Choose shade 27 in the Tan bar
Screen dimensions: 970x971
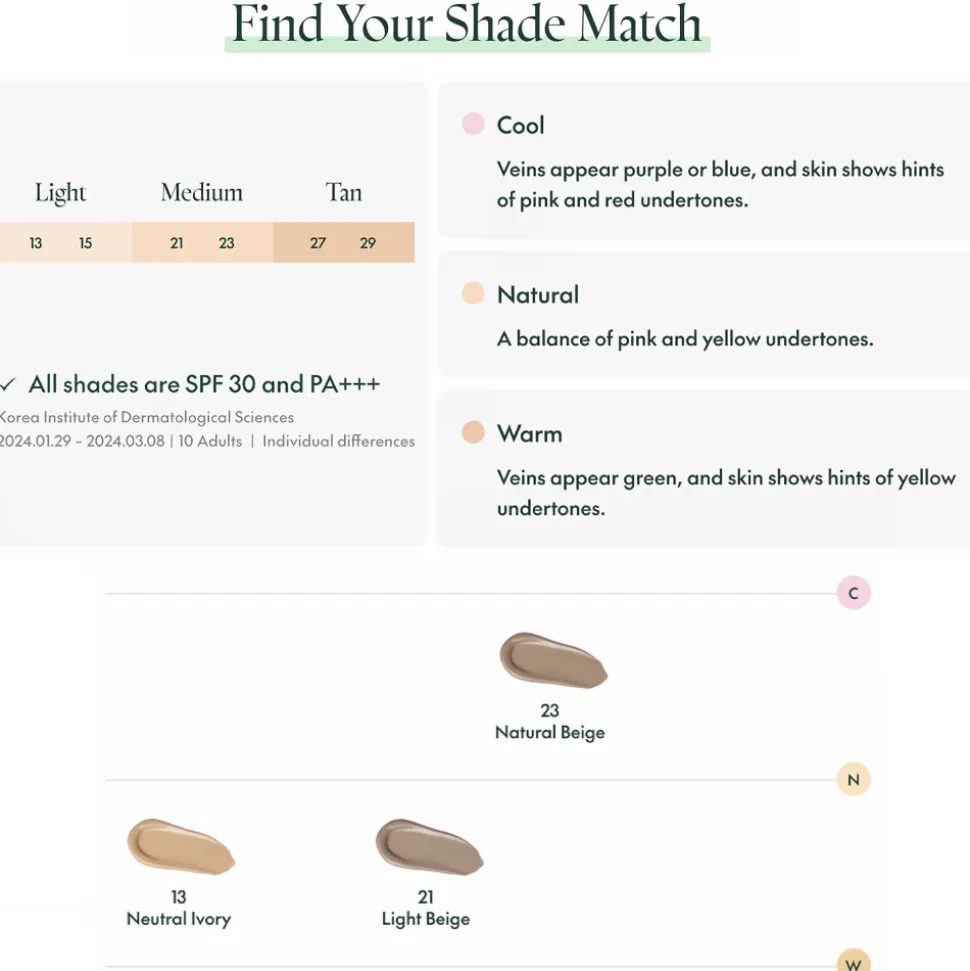pos(318,243)
